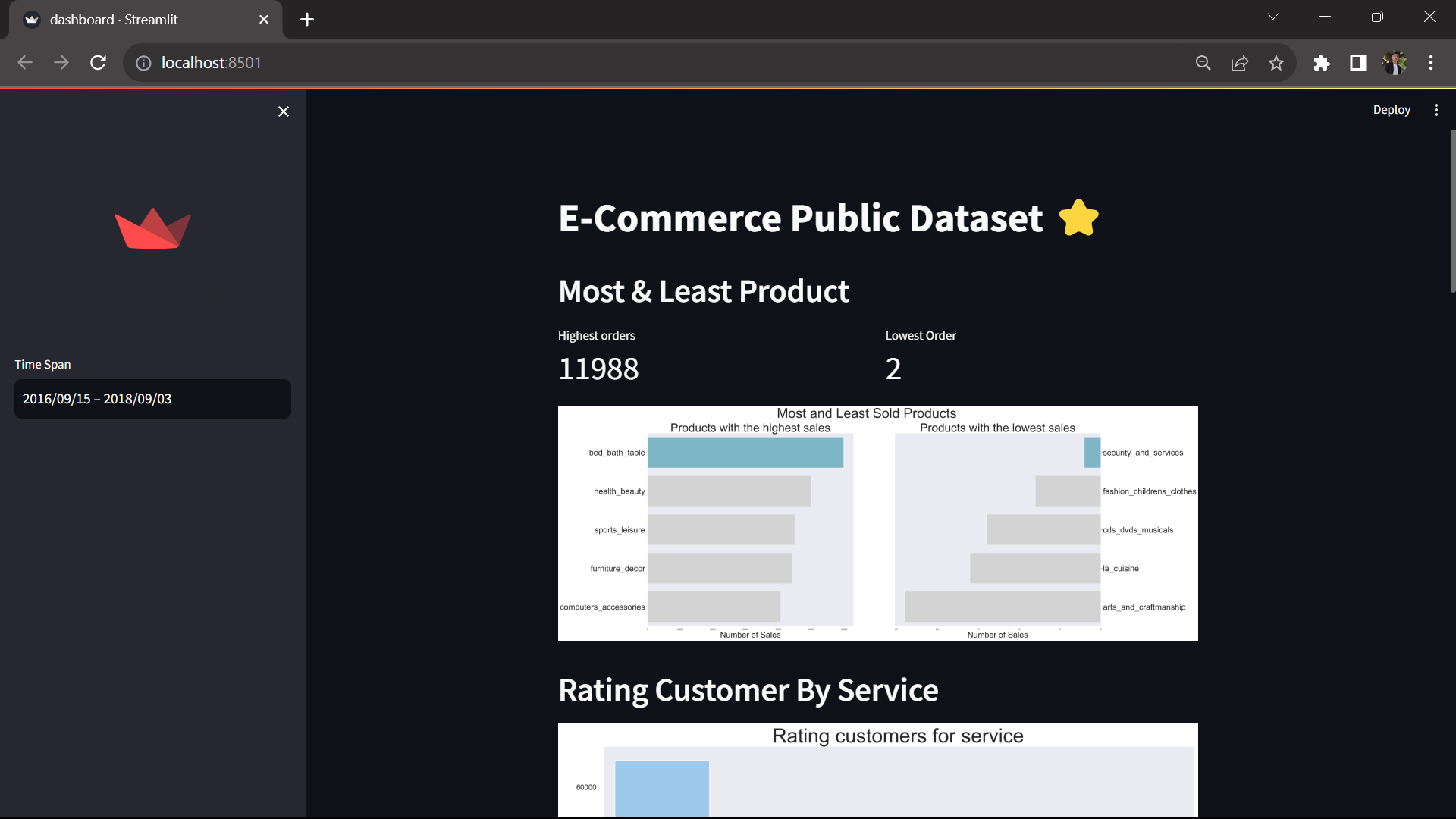
Task: Click the zoom magnifier icon in address bar
Action: (x=1203, y=63)
